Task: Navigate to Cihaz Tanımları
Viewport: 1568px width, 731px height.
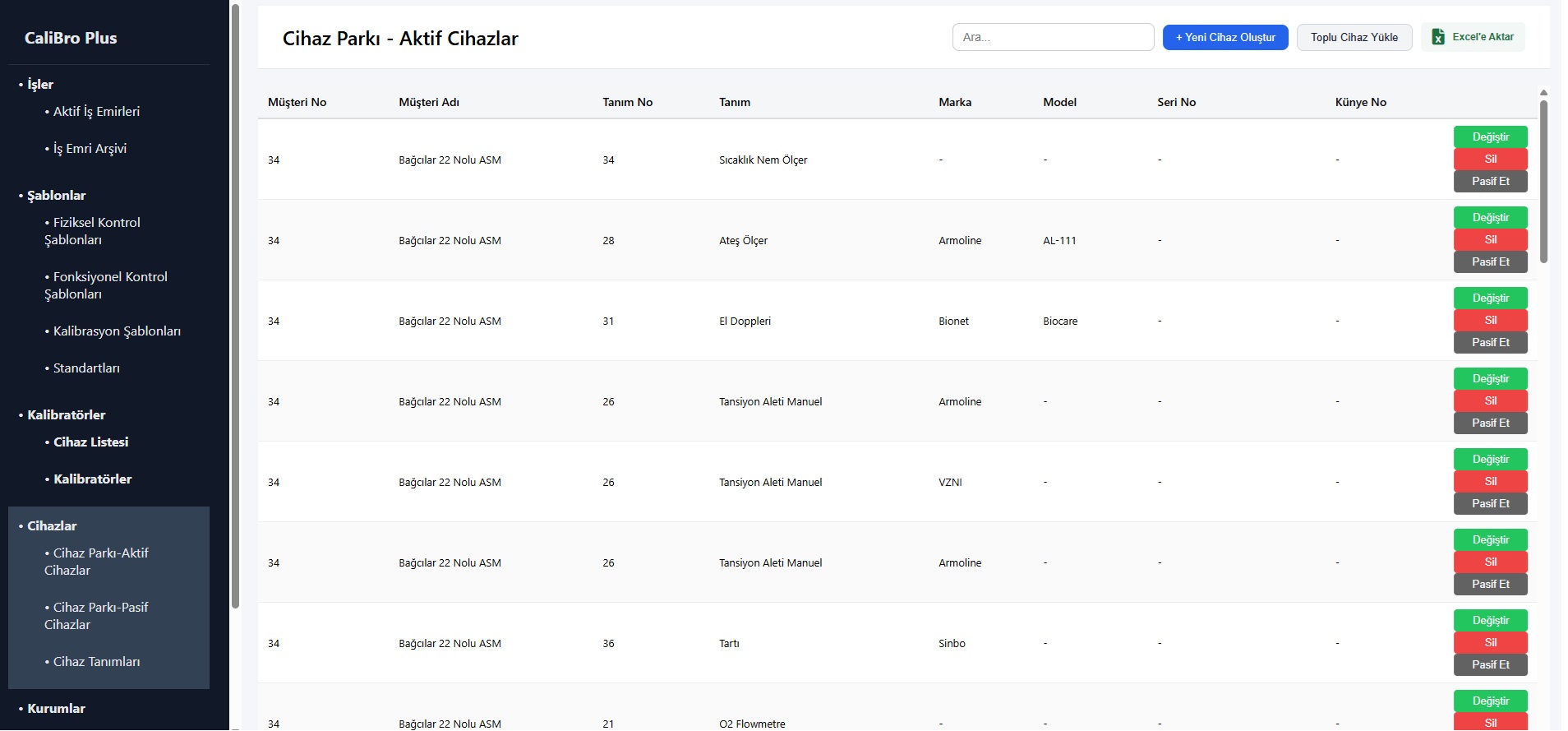Action: click(x=96, y=661)
